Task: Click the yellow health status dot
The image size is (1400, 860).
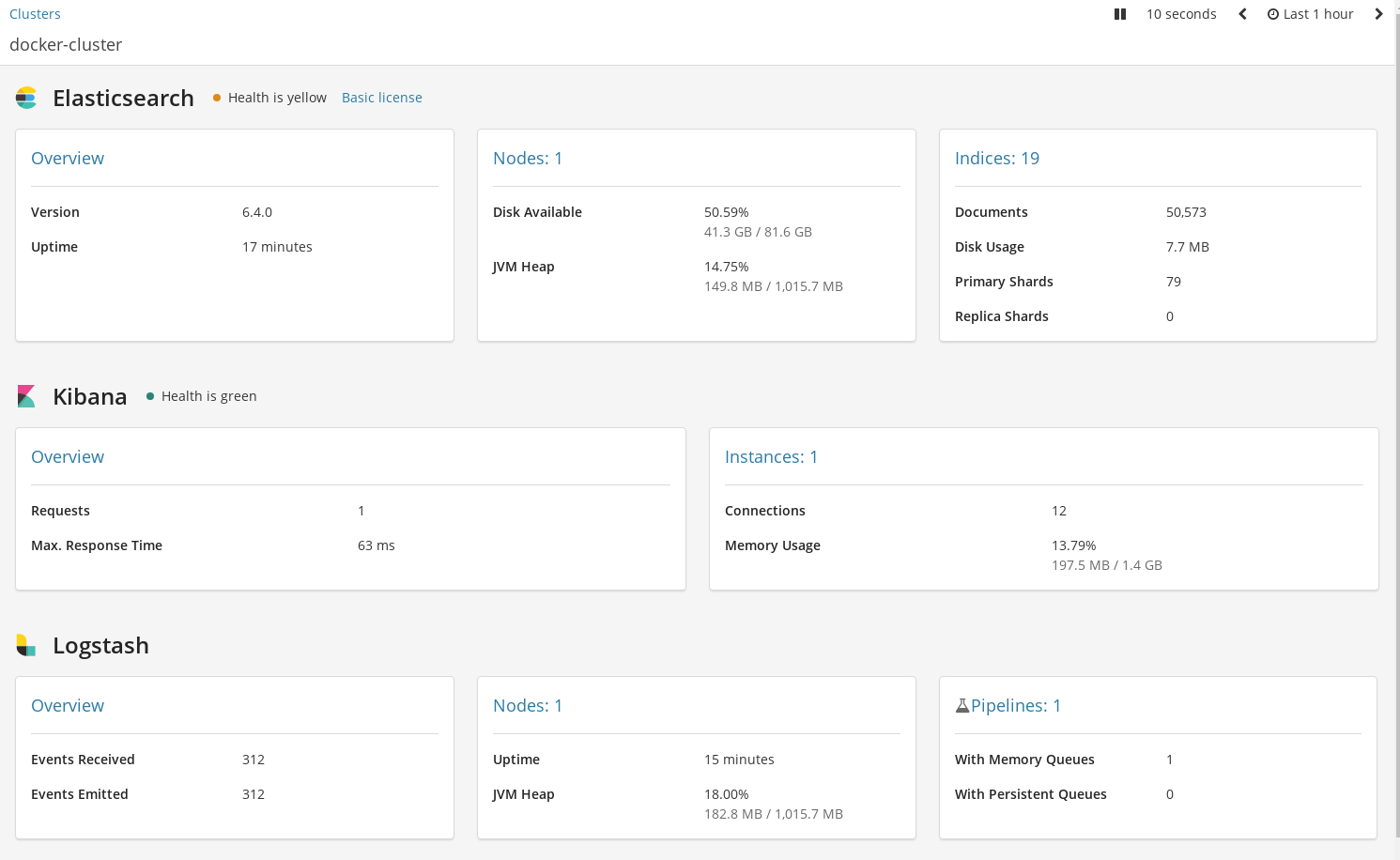Action: [217, 98]
